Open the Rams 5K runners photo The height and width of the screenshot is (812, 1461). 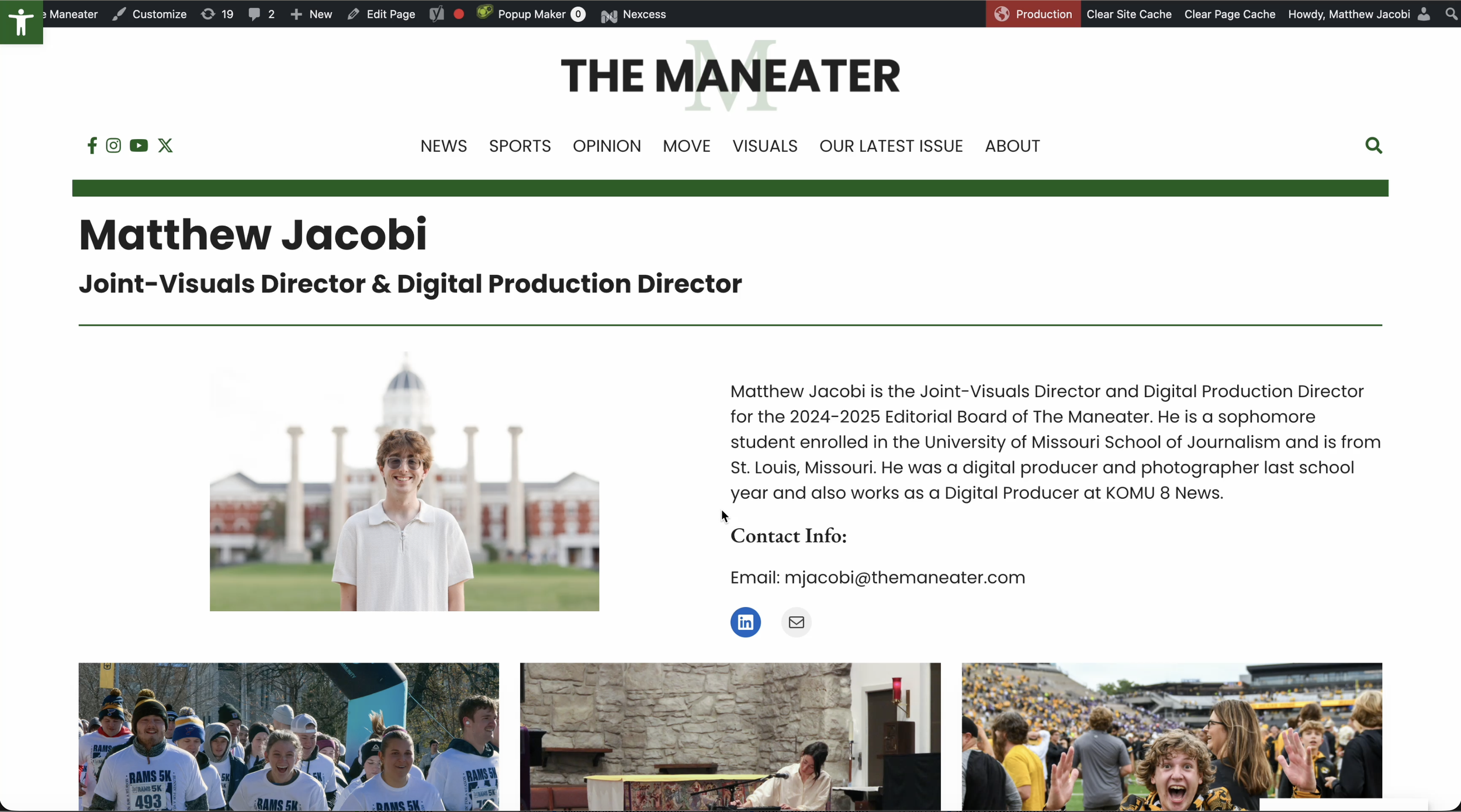[x=289, y=736]
